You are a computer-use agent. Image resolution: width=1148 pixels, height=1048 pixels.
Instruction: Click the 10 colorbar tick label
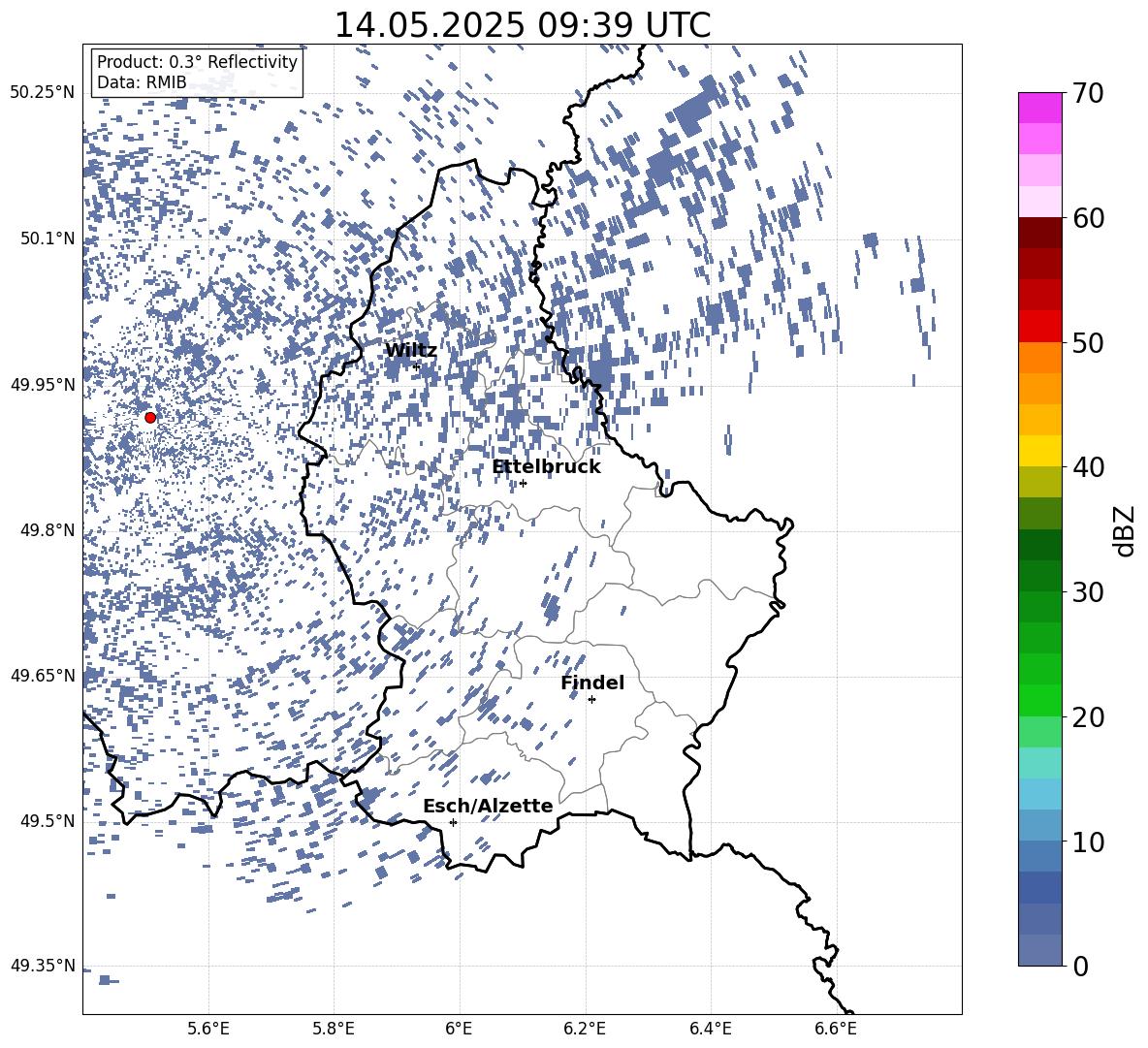coord(1088,842)
